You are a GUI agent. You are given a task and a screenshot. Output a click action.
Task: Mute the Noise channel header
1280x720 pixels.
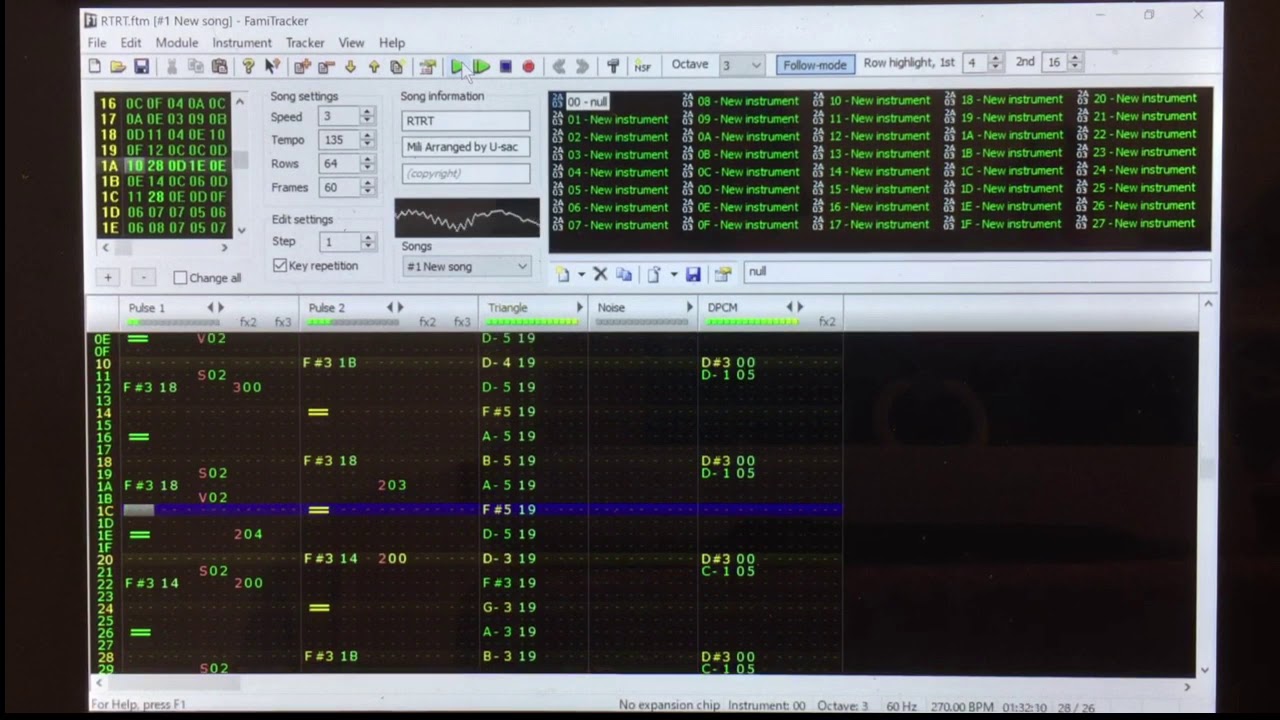click(x=611, y=308)
